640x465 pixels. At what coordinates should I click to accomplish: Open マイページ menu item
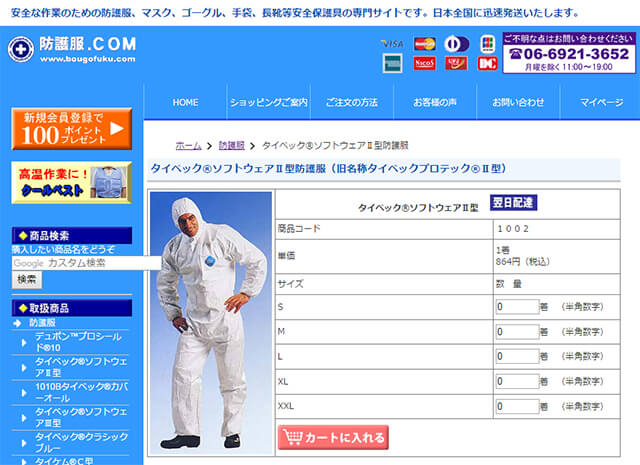(601, 102)
